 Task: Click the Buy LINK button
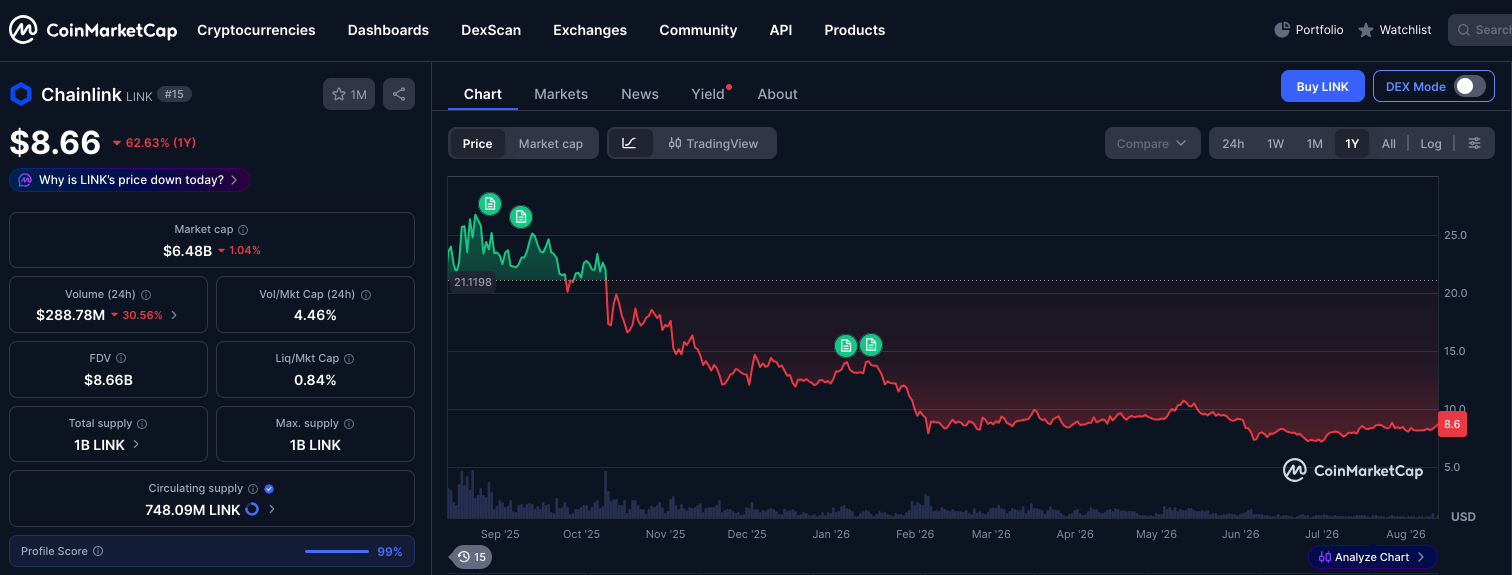[x=1322, y=86]
